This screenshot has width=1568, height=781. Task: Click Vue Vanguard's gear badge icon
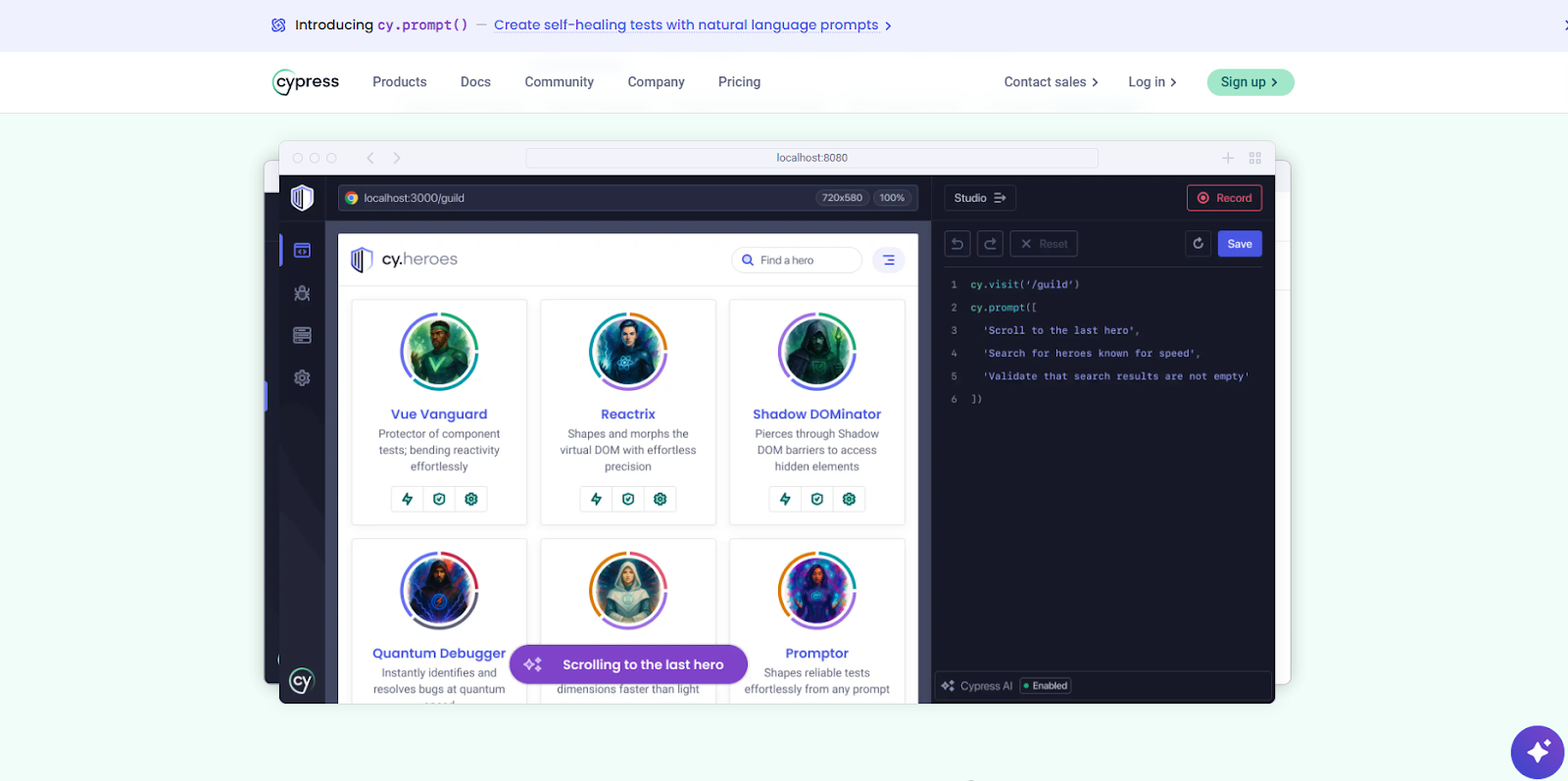click(x=471, y=500)
